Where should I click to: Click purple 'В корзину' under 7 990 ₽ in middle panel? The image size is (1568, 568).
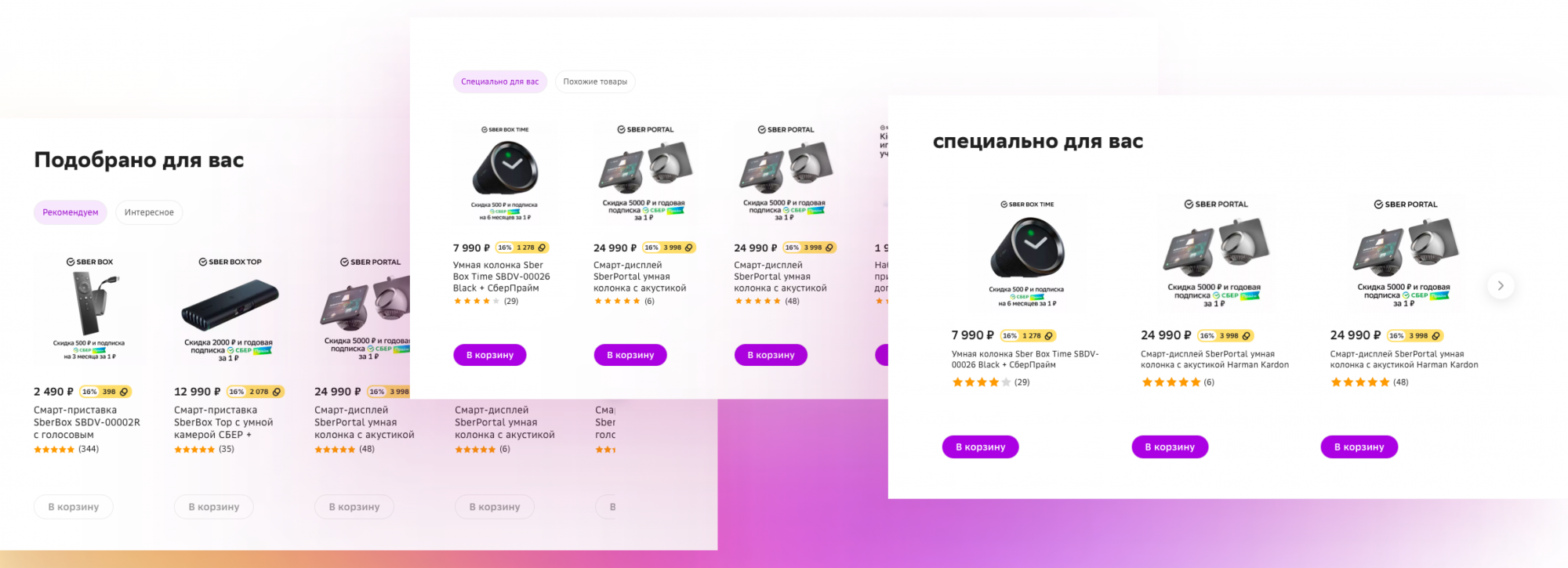pos(490,355)
